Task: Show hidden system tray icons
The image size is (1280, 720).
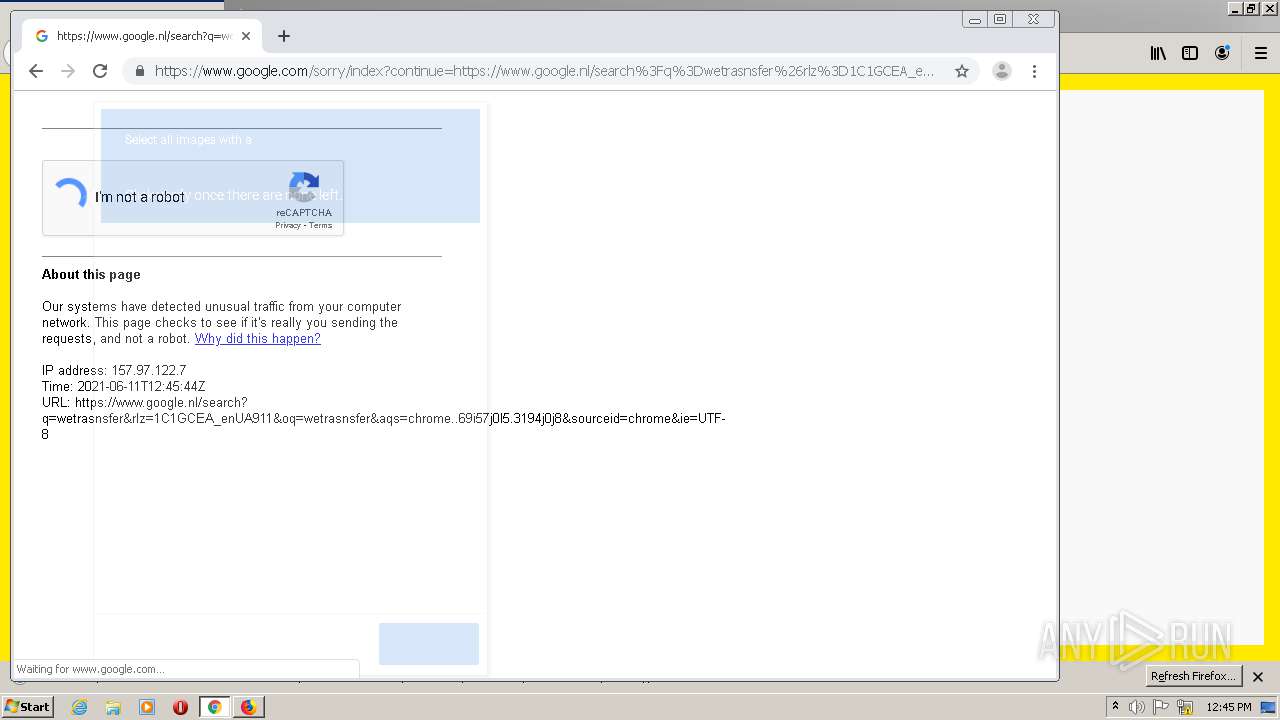Action: [1115, 707]
